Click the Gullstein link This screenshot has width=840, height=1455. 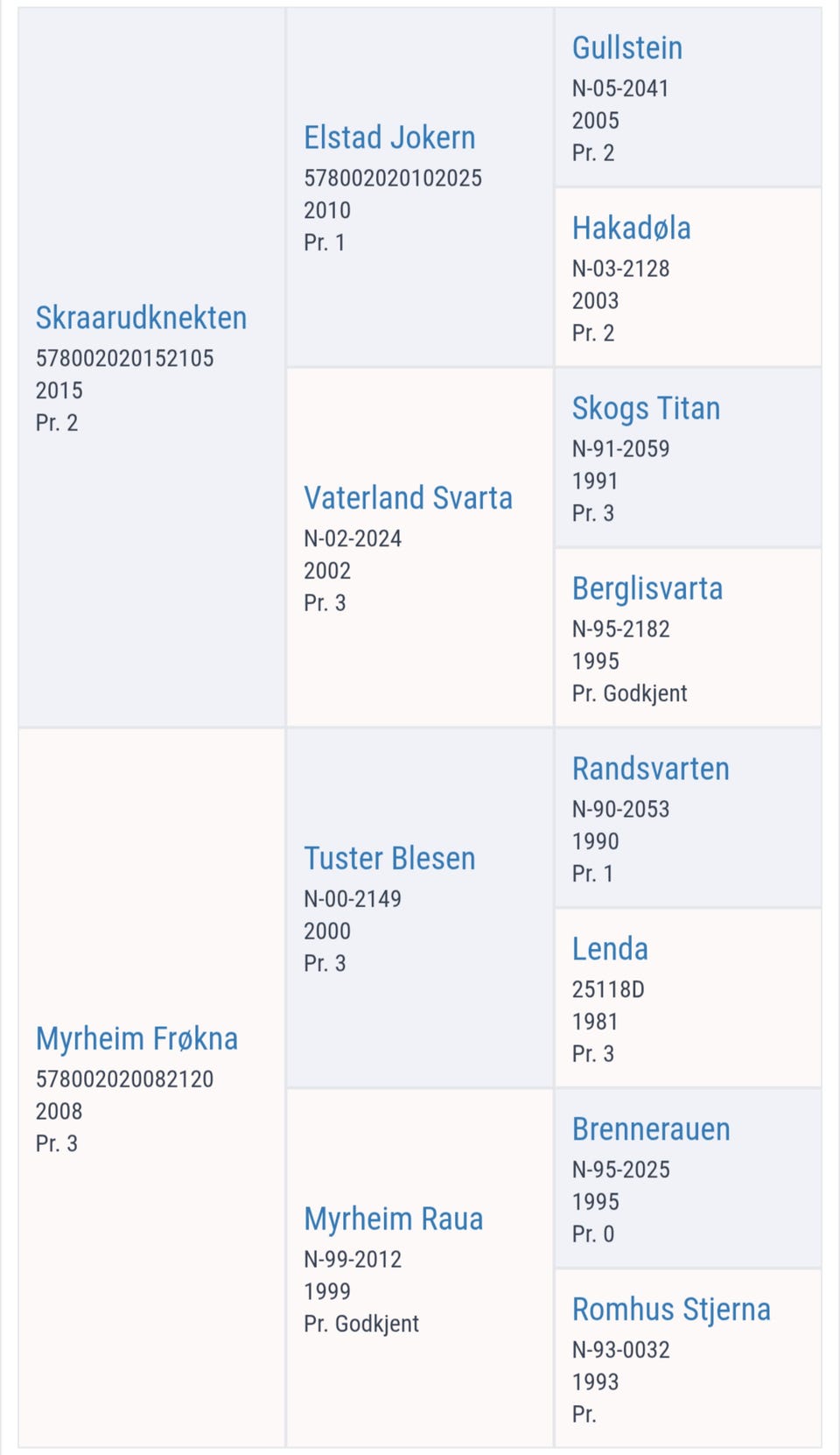click(x=626, y=47)
